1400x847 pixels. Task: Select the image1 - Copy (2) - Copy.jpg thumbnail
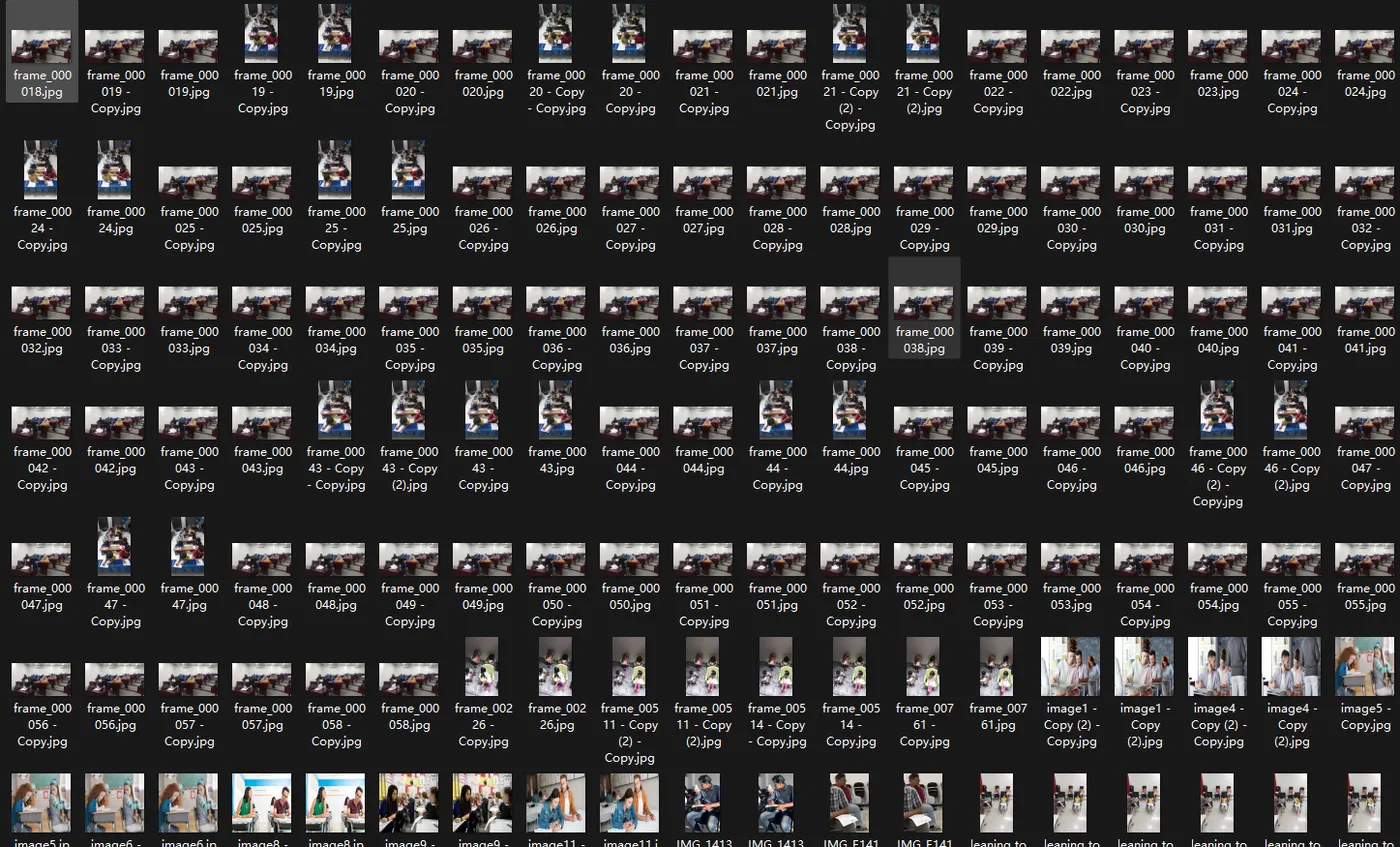tap(1071, 667)
